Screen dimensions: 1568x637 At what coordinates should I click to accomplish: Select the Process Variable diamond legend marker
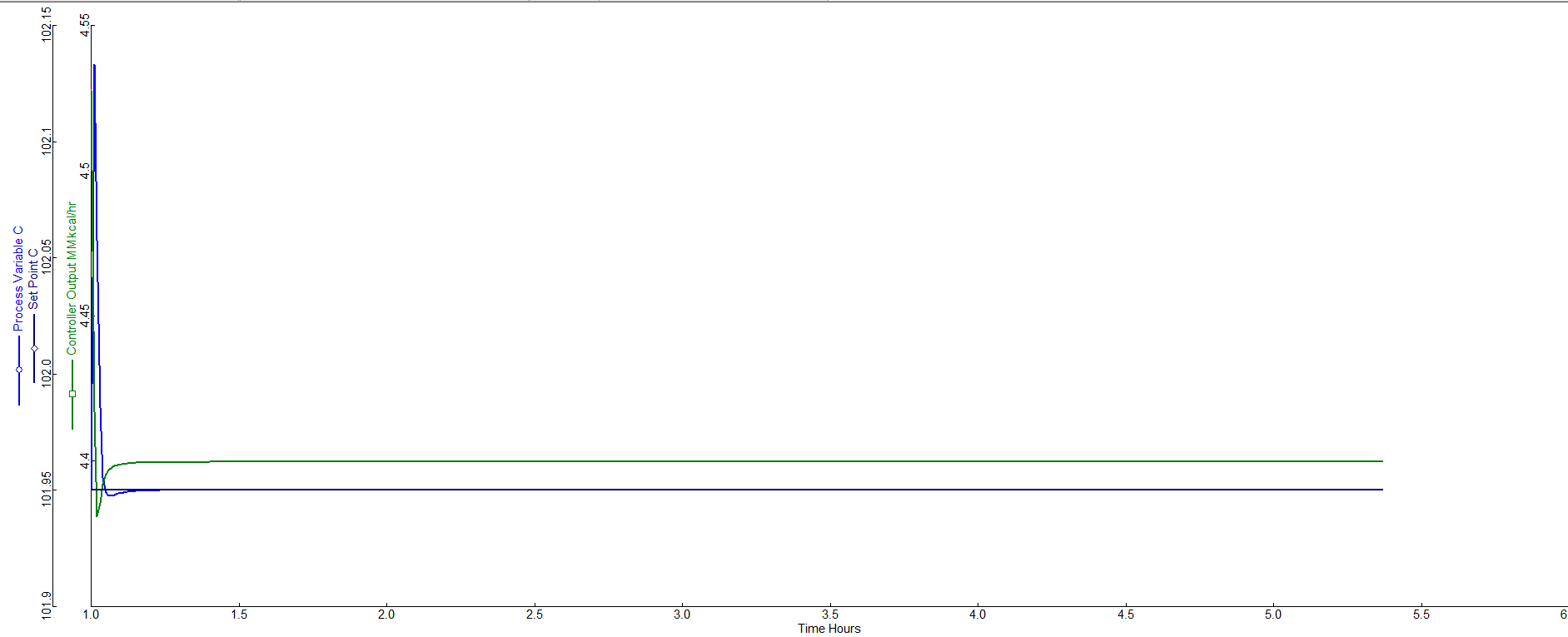tap(19, 370)
